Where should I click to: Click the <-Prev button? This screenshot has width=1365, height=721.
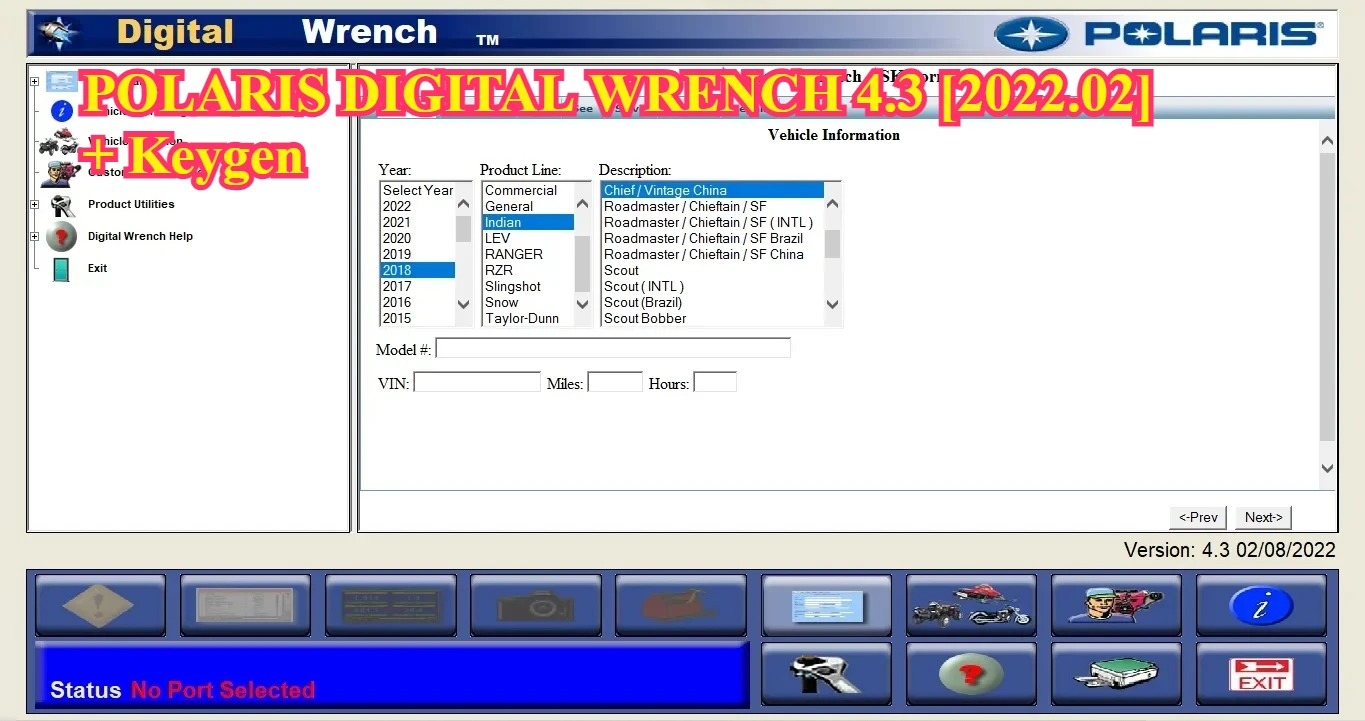click(x=1198, y=517)
